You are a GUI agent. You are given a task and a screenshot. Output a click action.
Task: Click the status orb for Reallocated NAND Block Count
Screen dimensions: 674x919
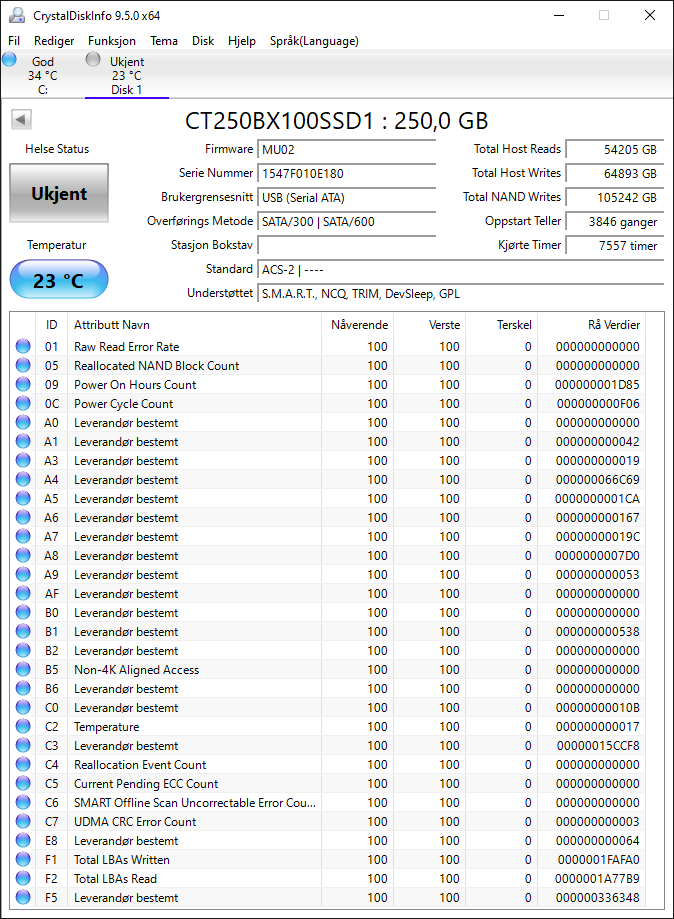click(23, 365)
